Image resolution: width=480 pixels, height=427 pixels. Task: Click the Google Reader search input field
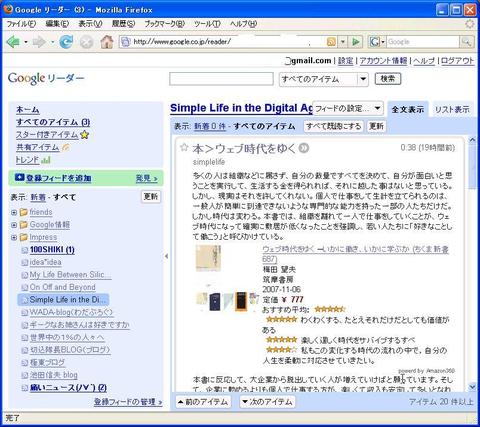[x=221, y=79]
